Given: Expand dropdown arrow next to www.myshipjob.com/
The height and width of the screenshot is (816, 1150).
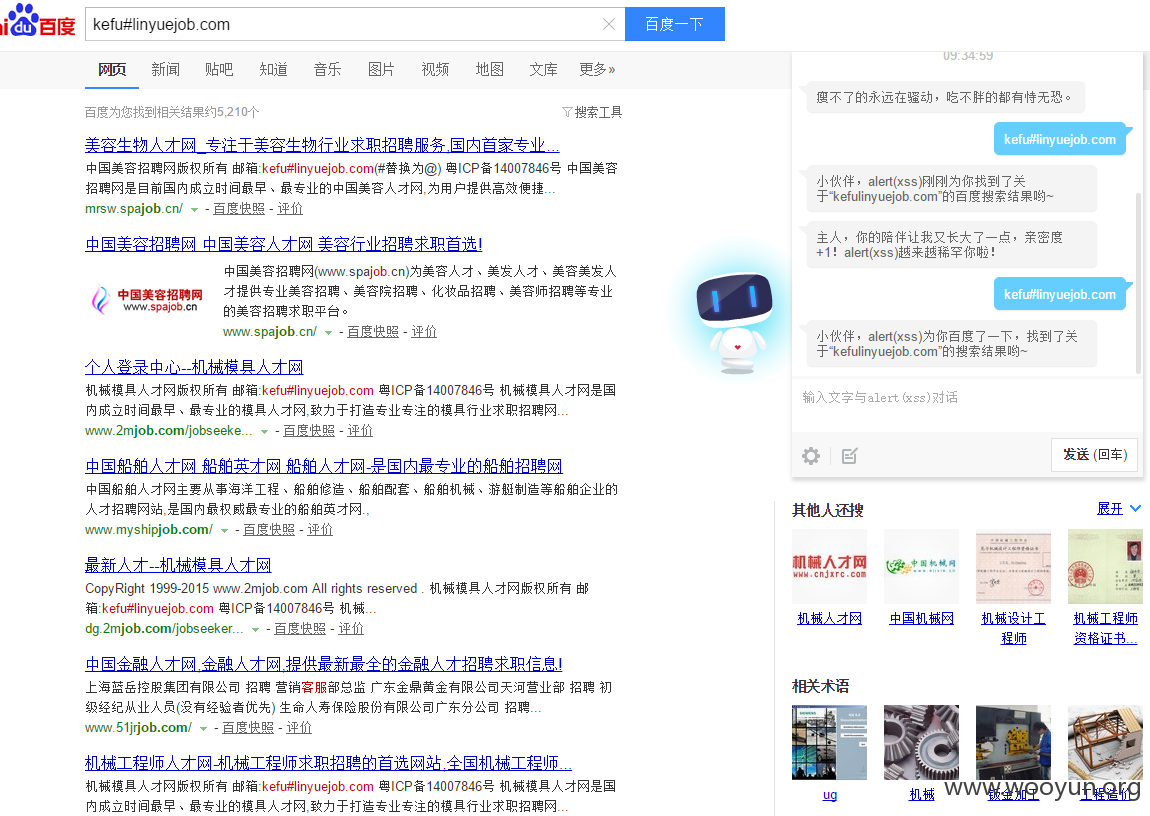Looking at the screenshot, I should pyautogui.click(x=224, y=531).
